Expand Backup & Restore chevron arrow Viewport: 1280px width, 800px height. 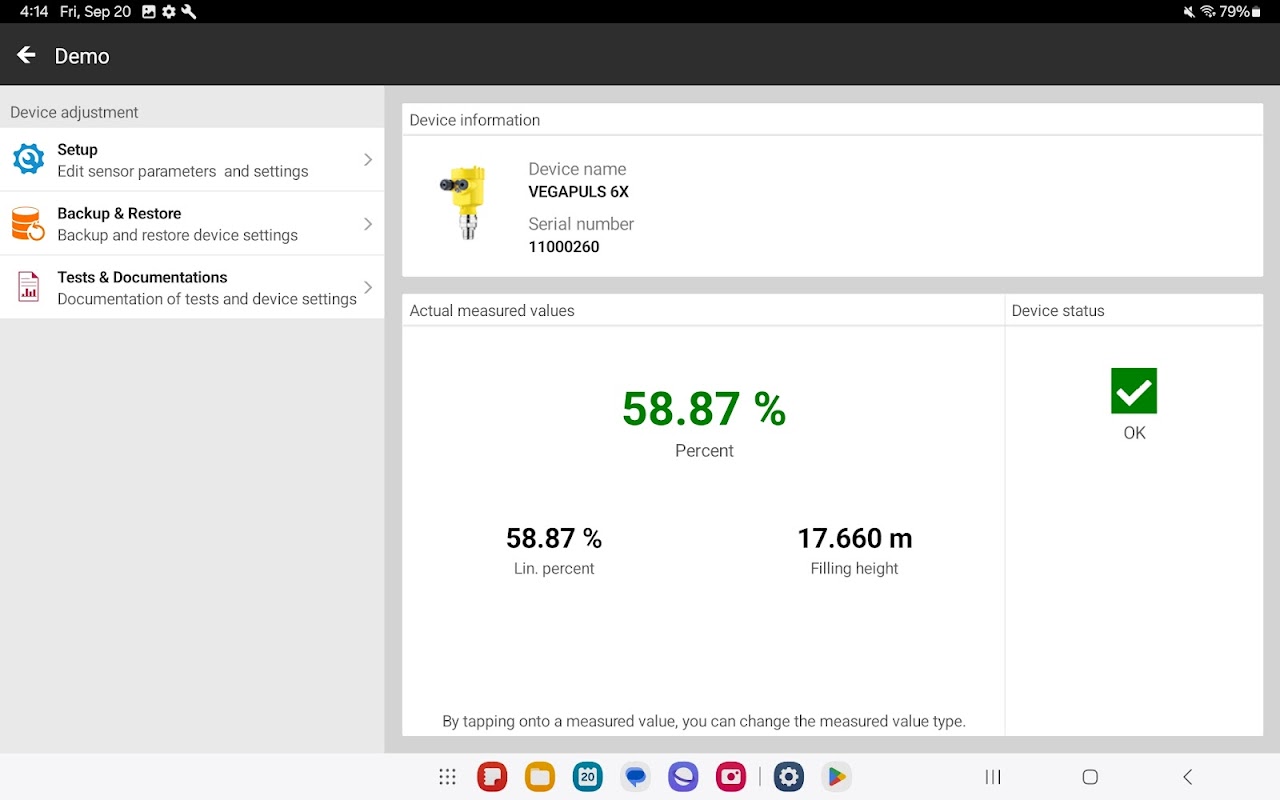[367, 224]
